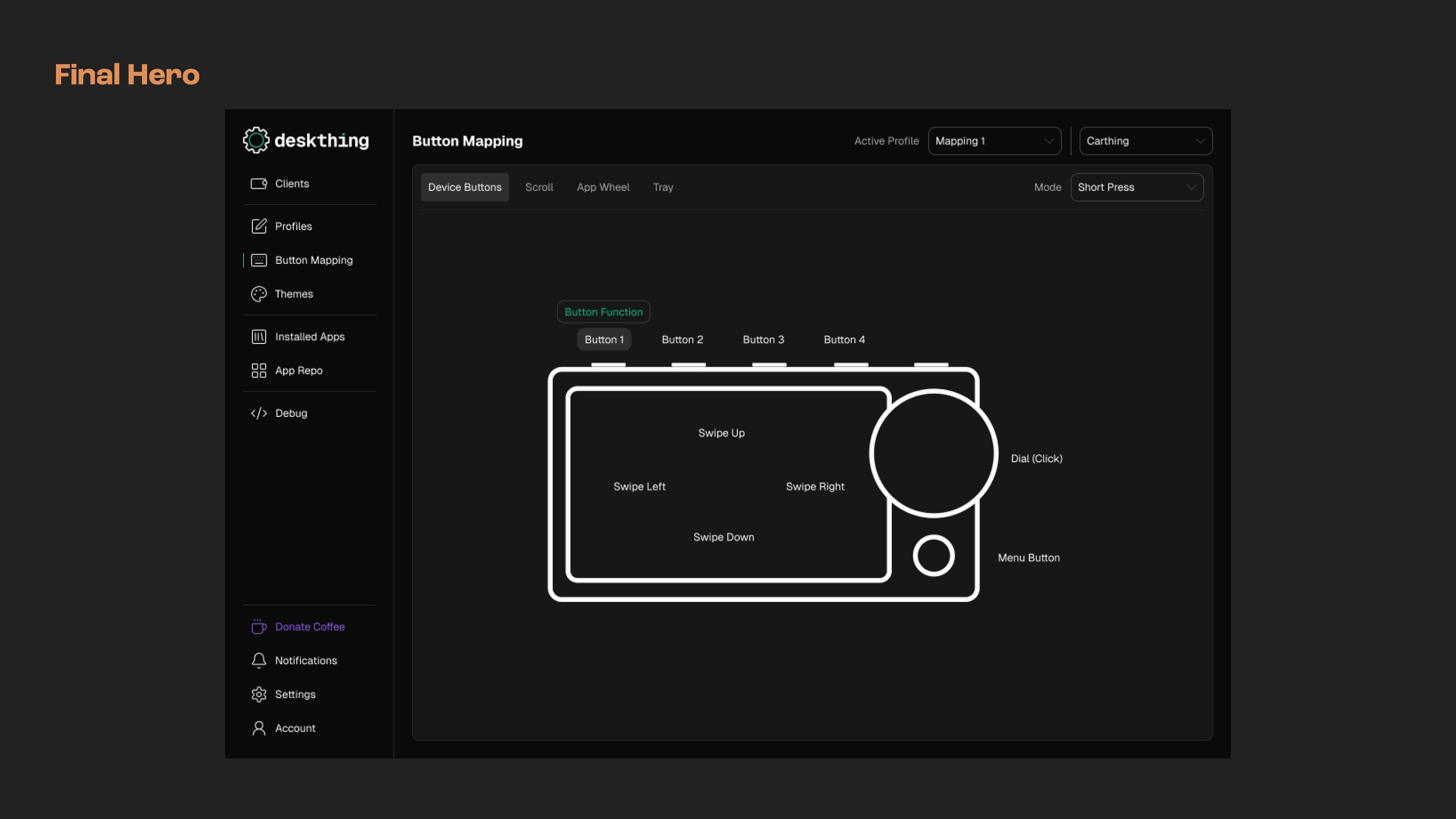Viewport: 1456px width, 819px height.
Task: Expand the Mapping 1 profile dropdown
Action: [994, 141]
